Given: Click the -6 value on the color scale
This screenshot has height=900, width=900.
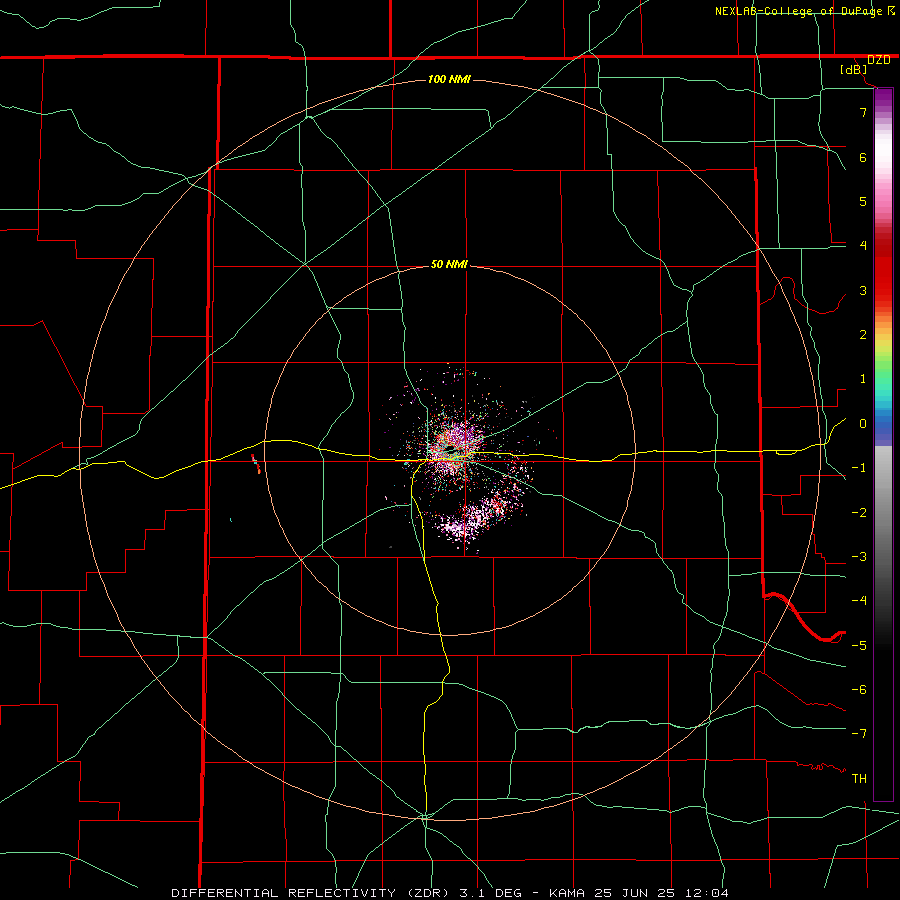Looking at the screenshot, I should pyautogui.click(x=859, y=690).
